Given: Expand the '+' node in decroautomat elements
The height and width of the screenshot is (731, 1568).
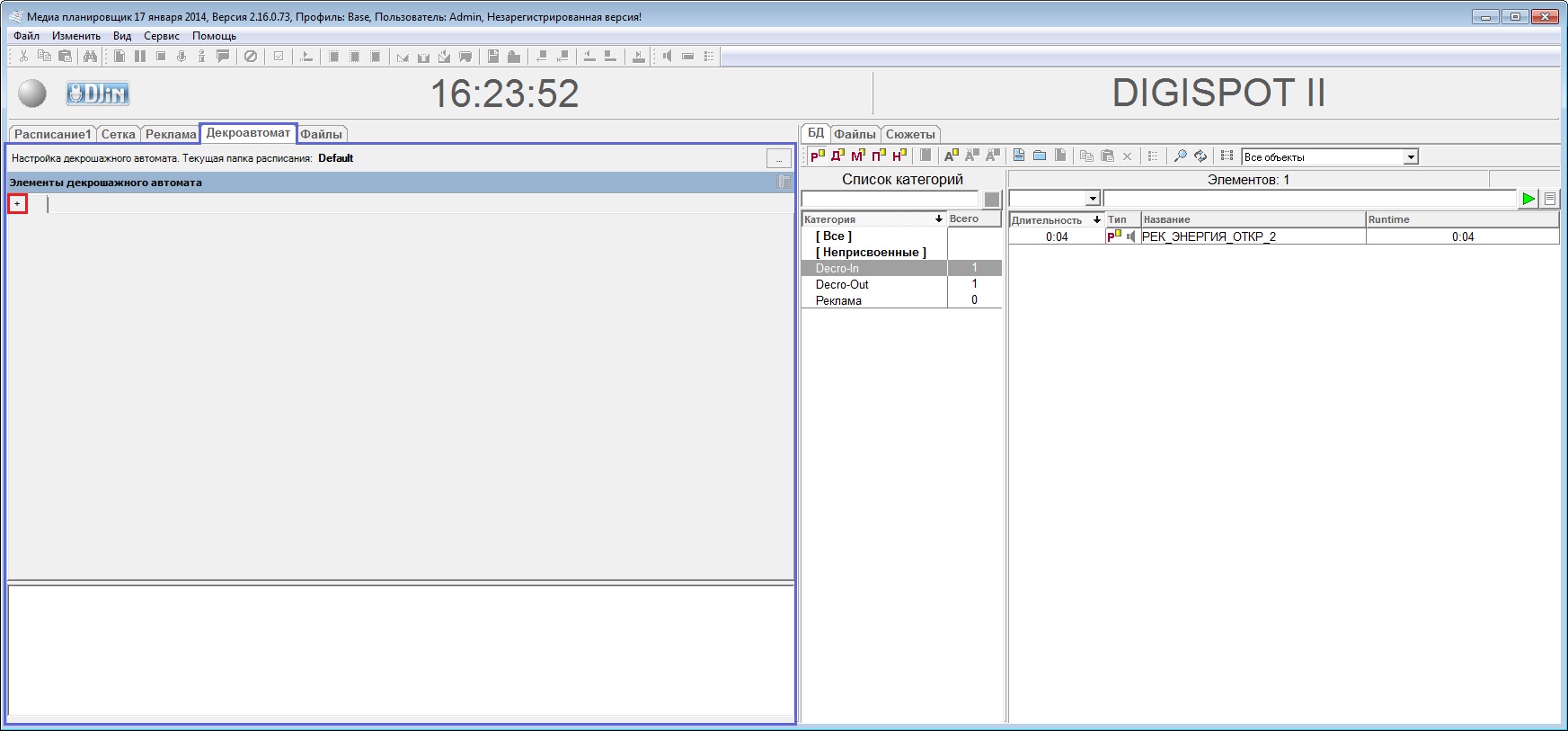Looking at the screenshot, I should point(17,204).
